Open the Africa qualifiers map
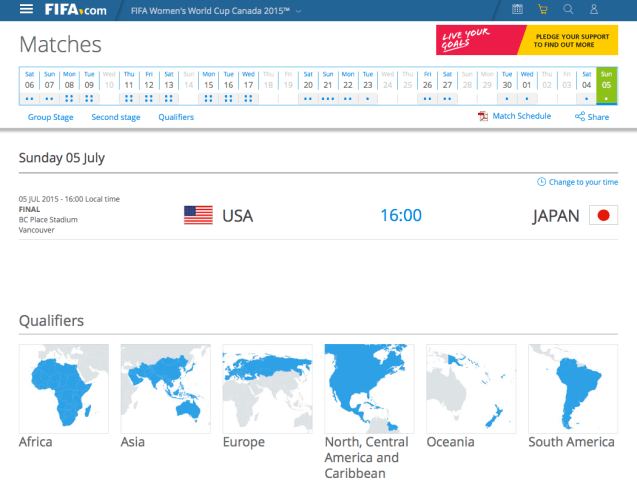 (64, 389)
